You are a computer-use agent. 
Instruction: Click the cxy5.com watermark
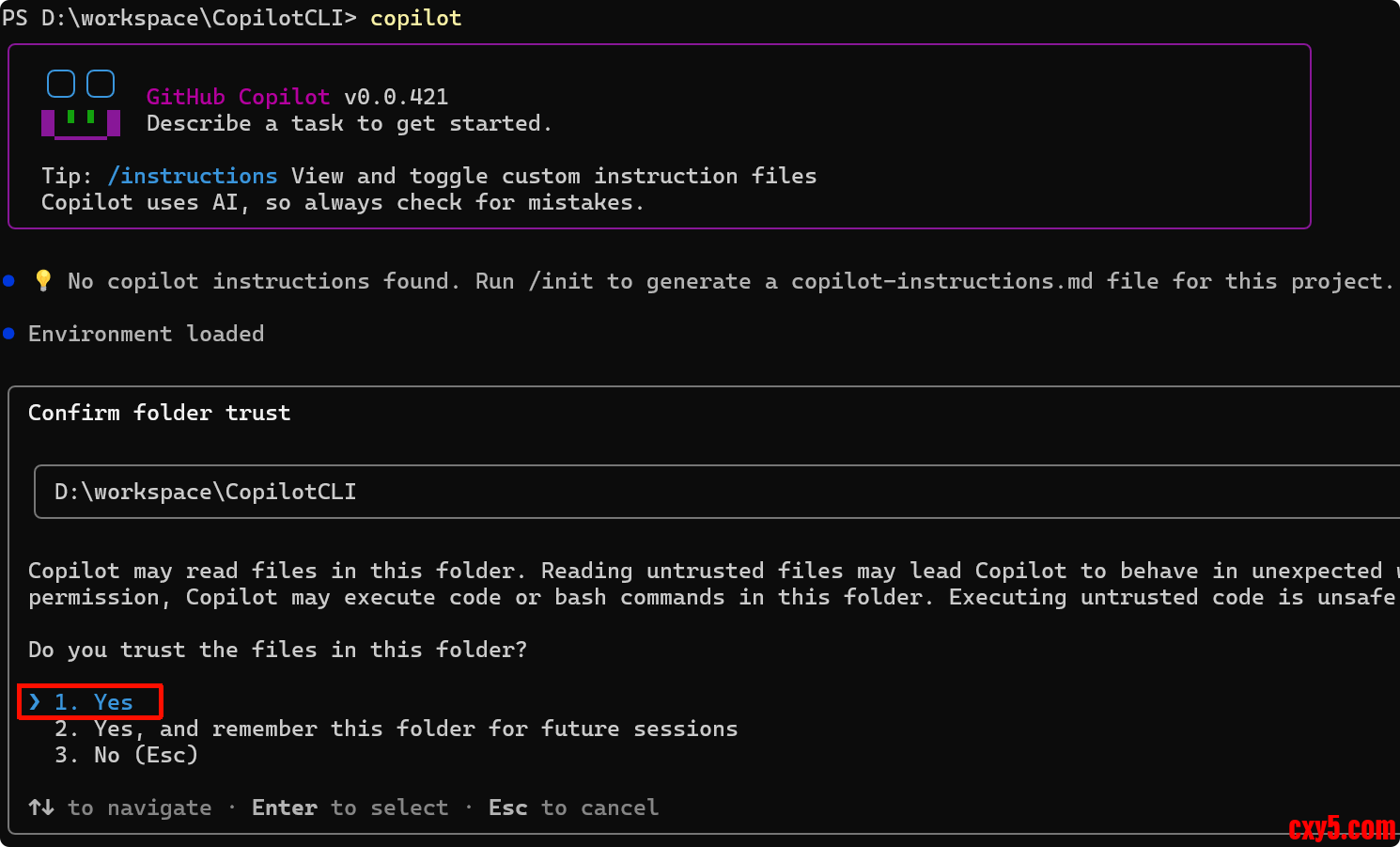[x=1341, y=827]
